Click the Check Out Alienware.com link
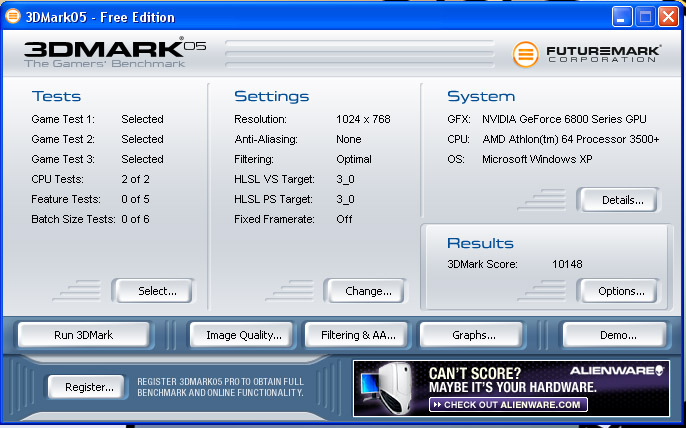 [x=508, y=405]
